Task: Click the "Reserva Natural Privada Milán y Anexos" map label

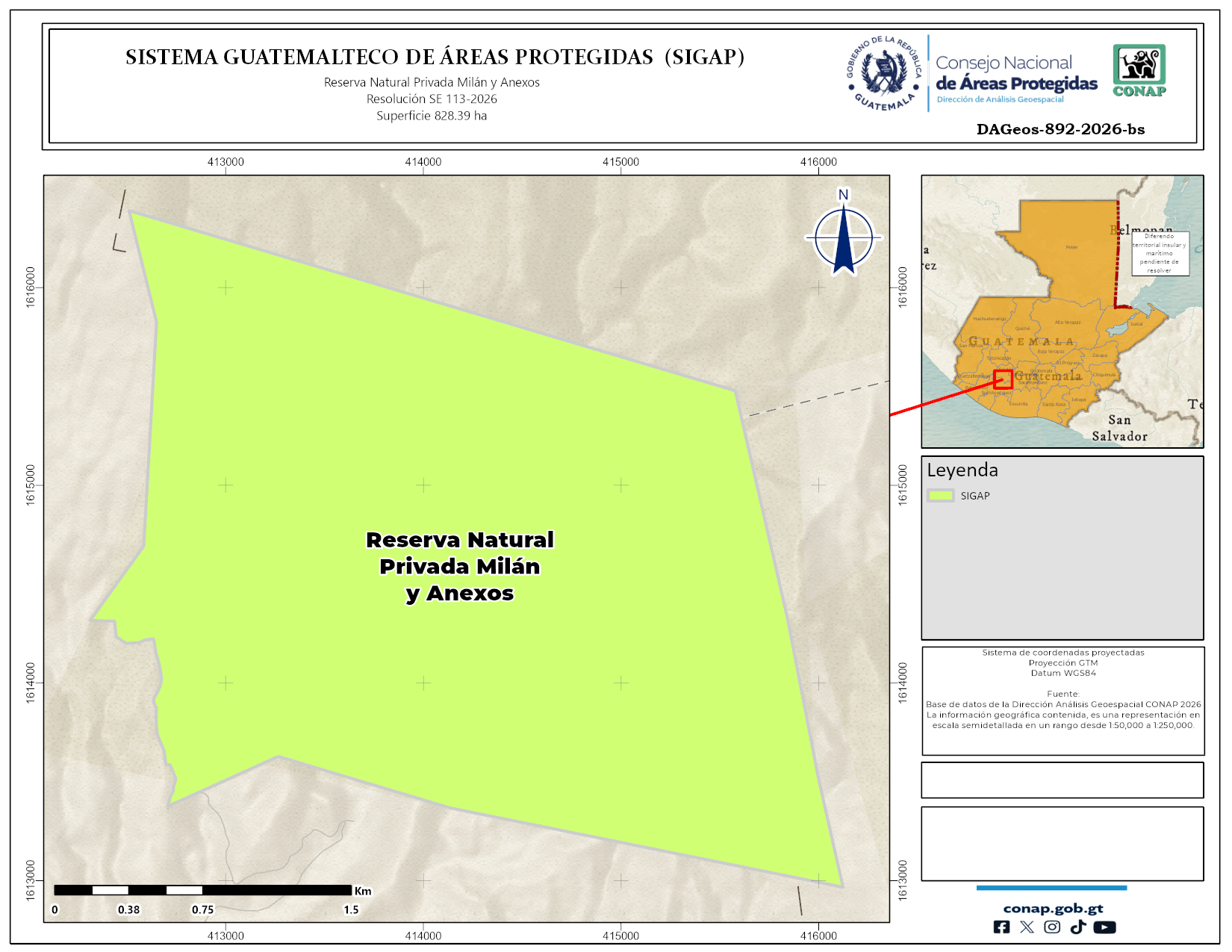Action: [460, 566]
